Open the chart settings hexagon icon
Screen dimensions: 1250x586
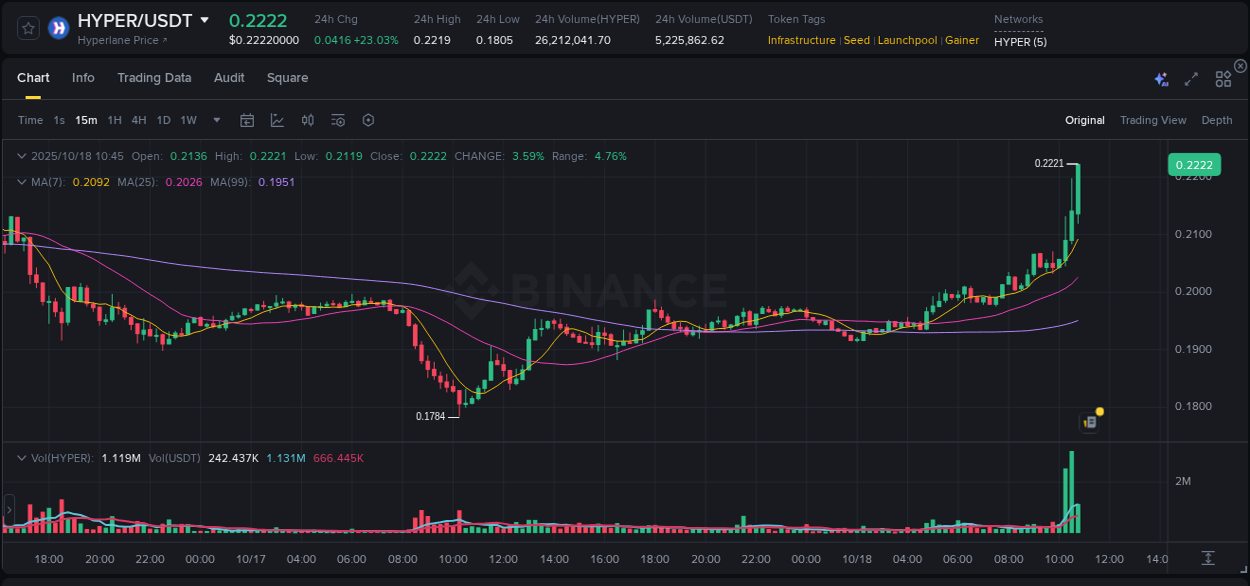368,120
